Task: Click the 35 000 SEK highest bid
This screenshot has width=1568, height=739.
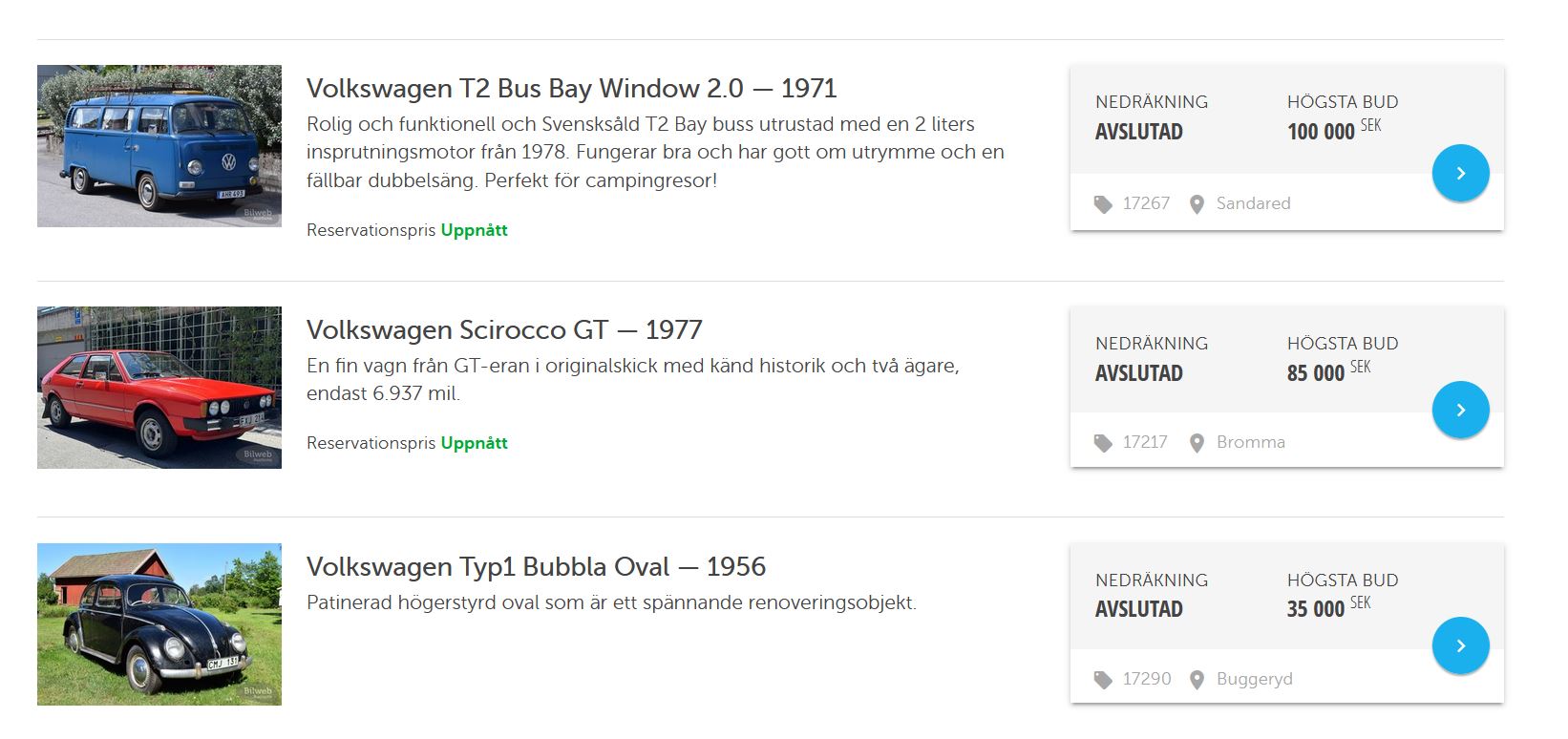Action: tap(1327, 608)
